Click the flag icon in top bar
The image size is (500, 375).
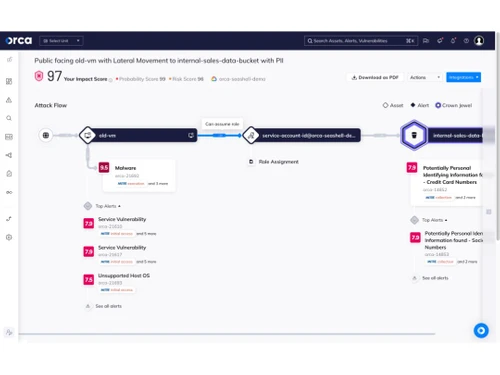(426, 41)
